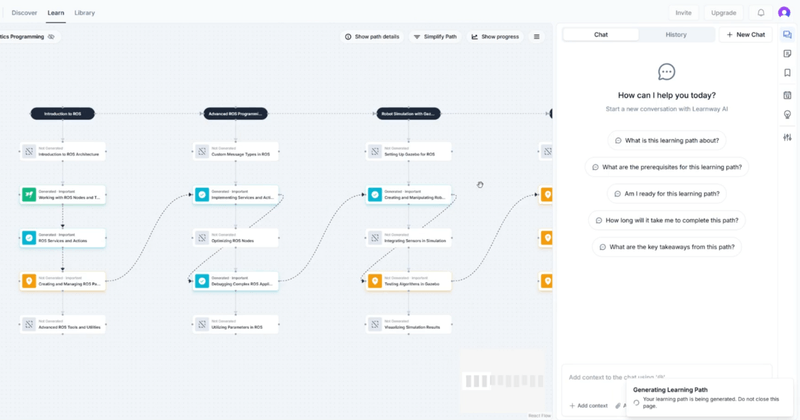Select the History tab in the side panel
Image resolution: width=800 pixels, height=420 pixels.
click(x=676, y=35)
